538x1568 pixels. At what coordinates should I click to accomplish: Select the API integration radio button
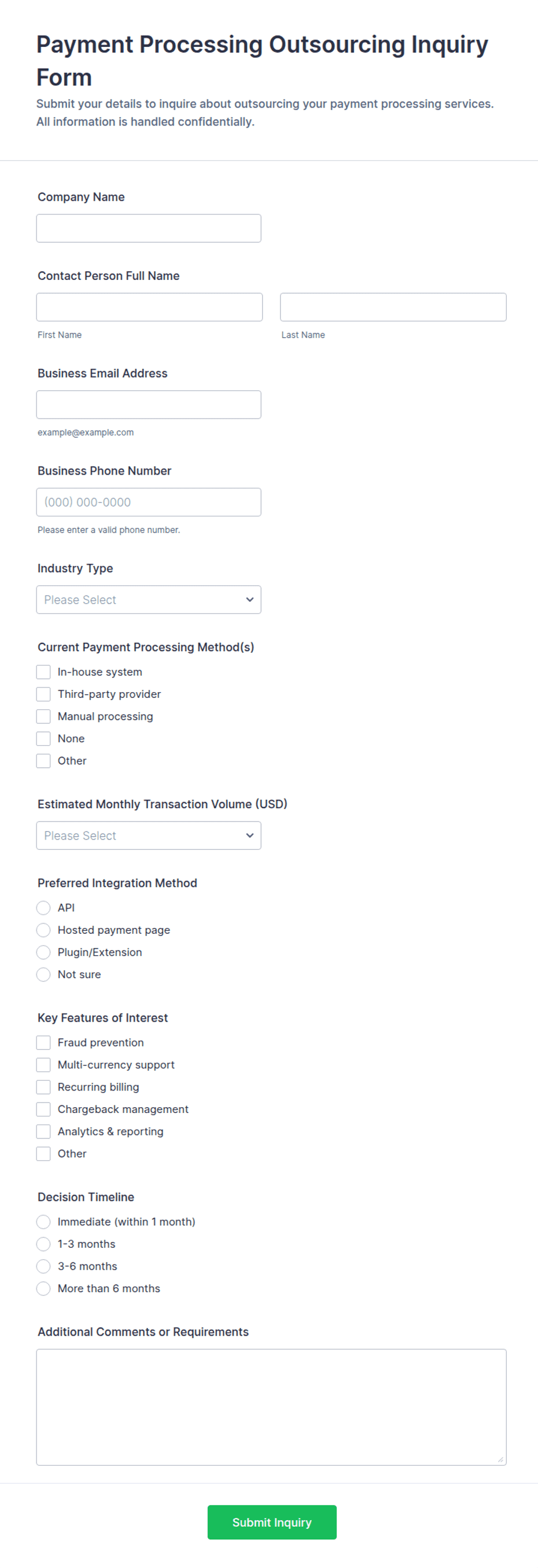(43, 908)
